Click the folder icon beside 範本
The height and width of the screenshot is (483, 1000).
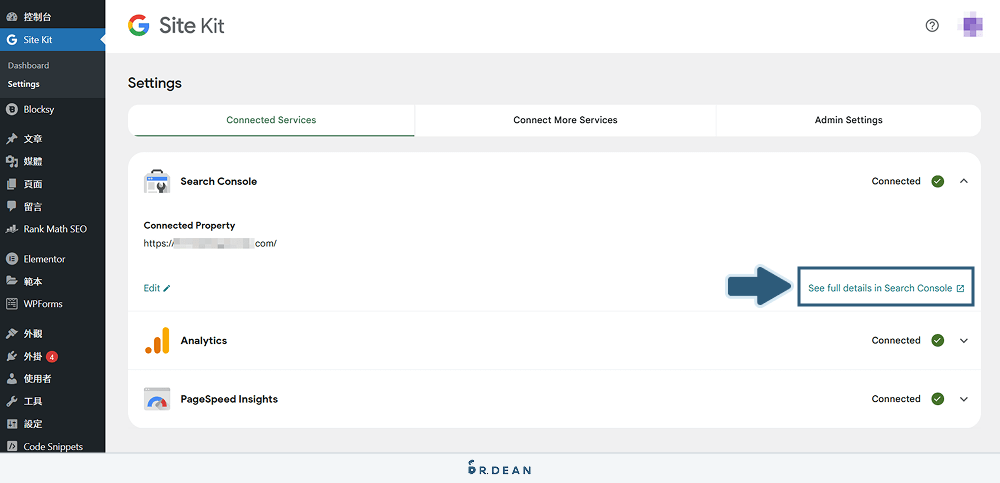11,281
